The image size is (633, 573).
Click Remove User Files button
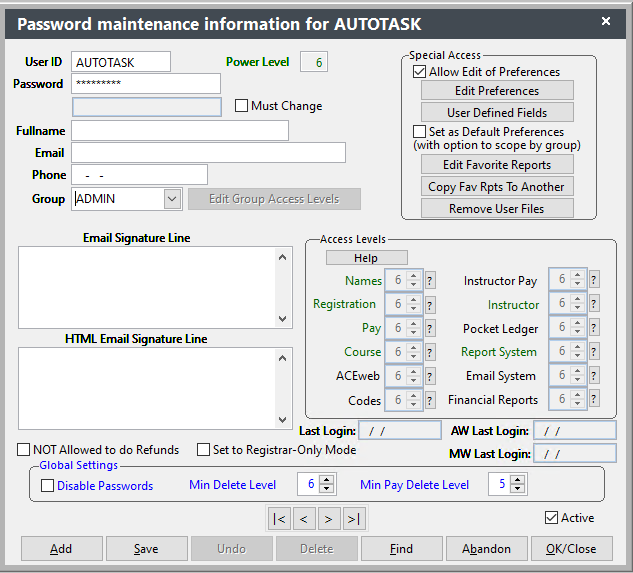click(x=497, y=208)
